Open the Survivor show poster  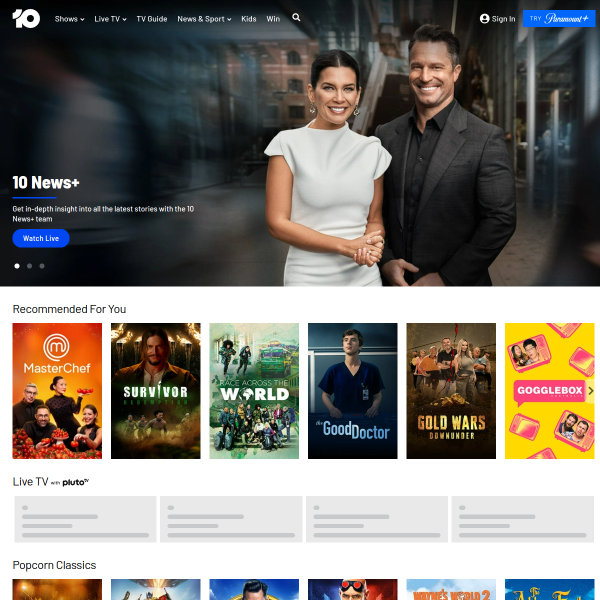155,390
